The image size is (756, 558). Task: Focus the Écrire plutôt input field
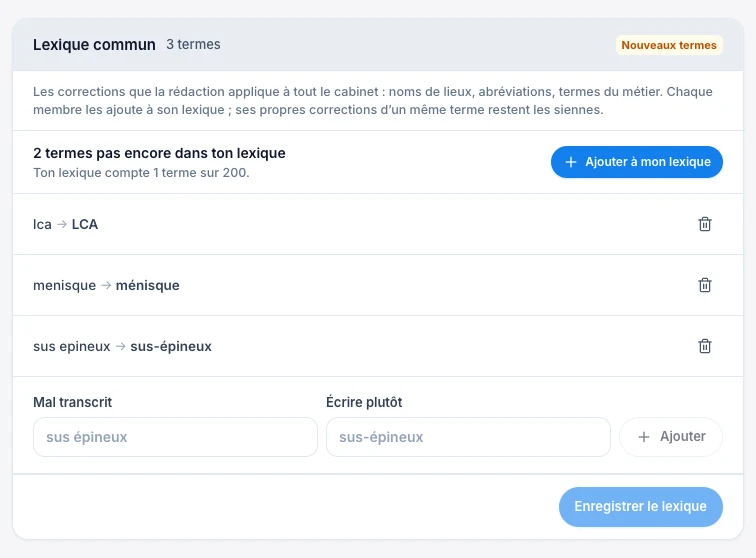468,437
